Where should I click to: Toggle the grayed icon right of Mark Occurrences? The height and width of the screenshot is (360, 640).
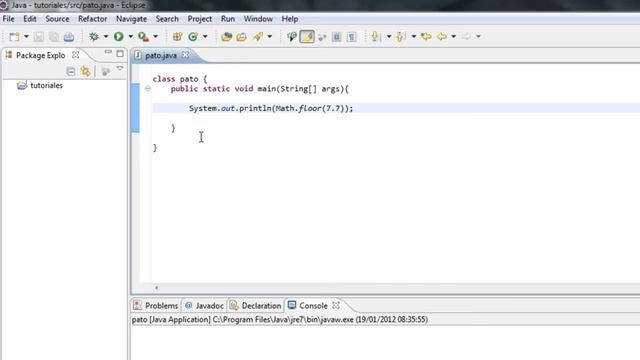322,37
